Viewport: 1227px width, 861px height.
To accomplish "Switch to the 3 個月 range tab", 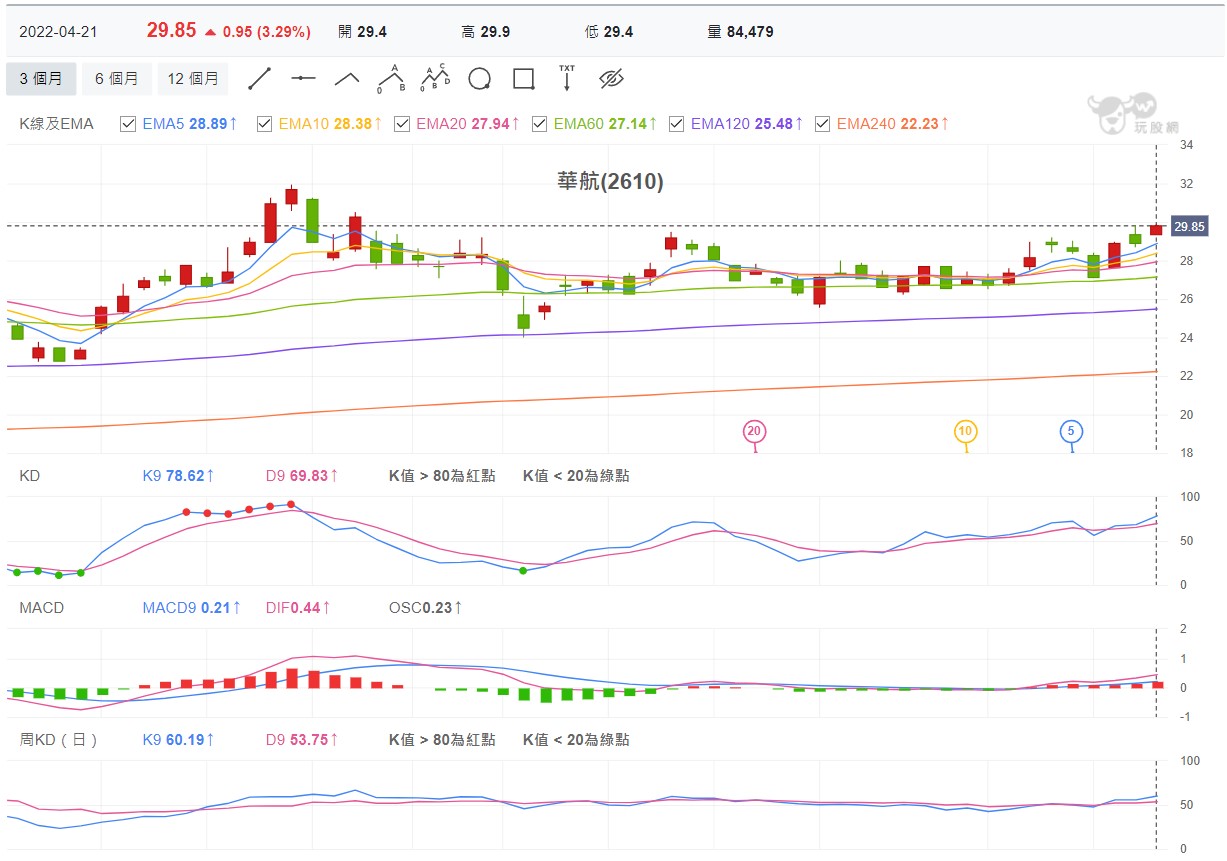I will (x=41, y=78).
